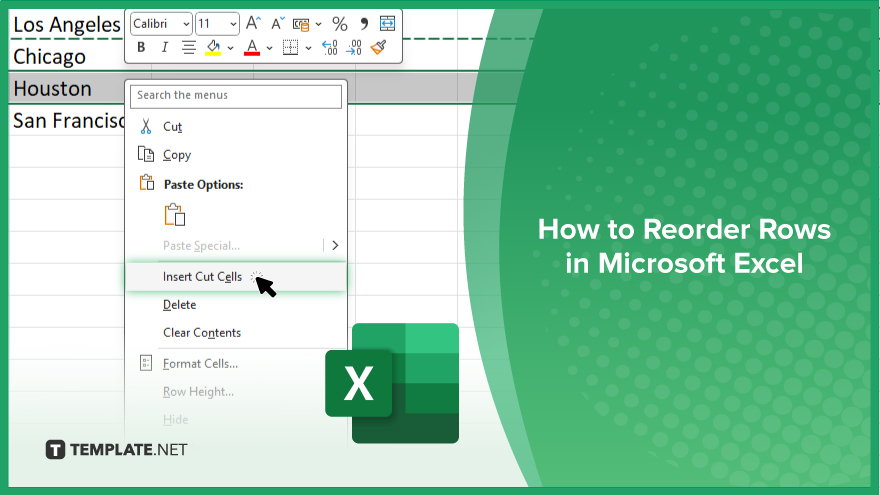880x495 pixels.
Task: Click the Template.net logo
Action: 116,450
